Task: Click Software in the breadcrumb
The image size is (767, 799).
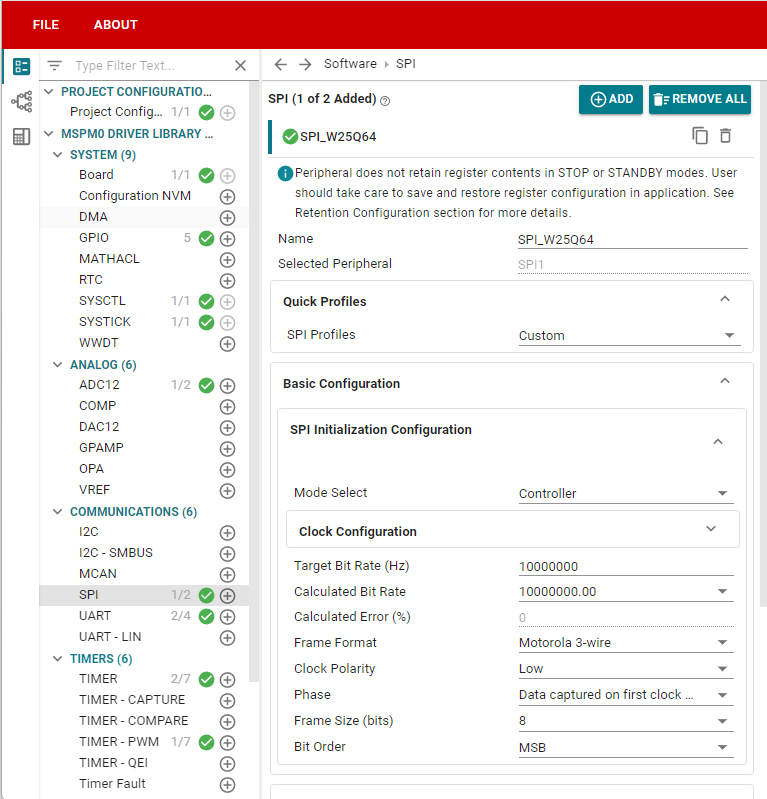Action: pos(350,64)
